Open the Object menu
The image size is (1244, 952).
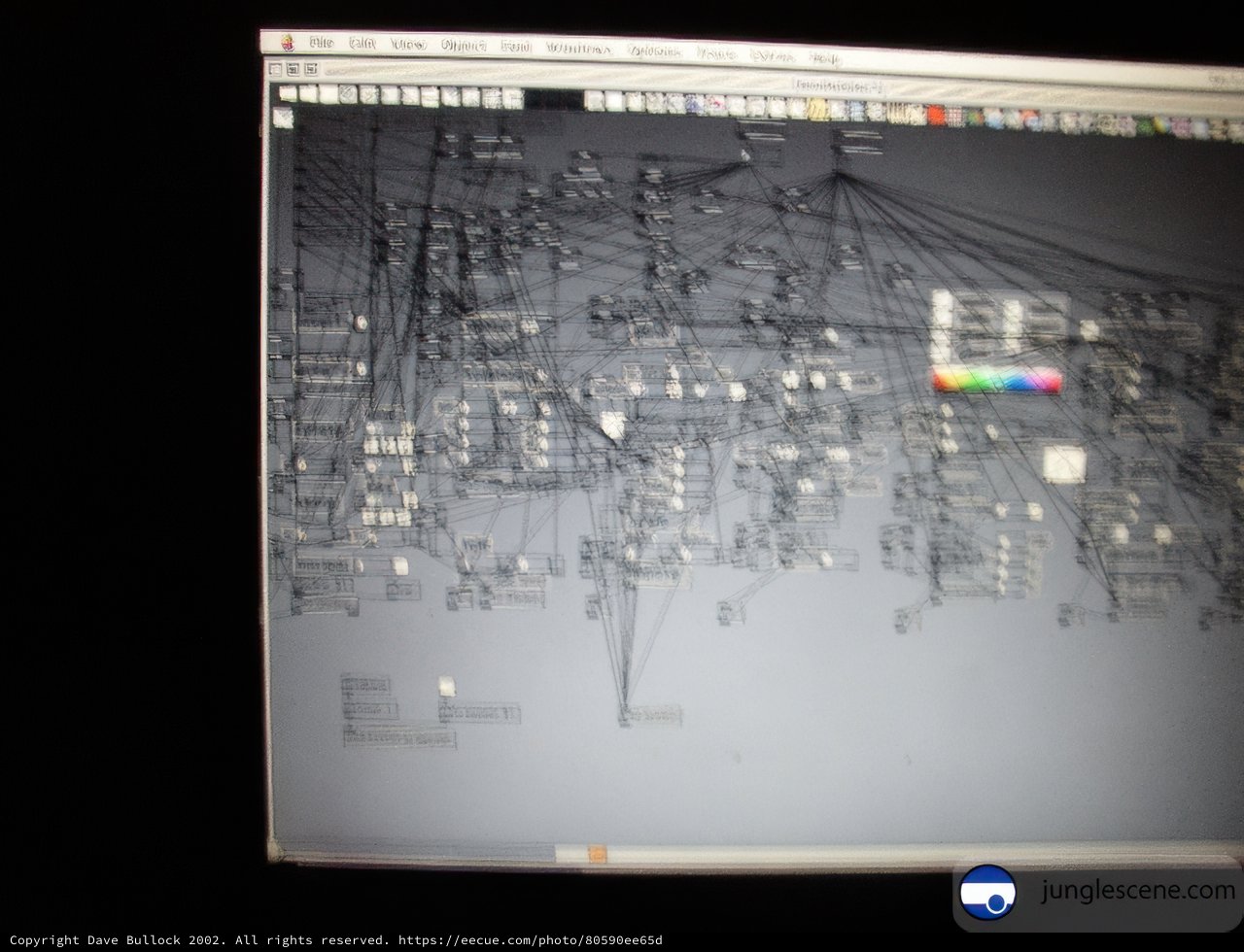464,46
